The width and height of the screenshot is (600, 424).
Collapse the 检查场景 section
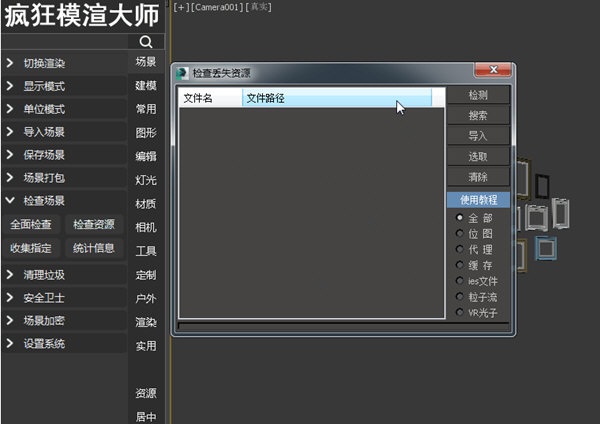pyautogui.click(x=64, y=201)
